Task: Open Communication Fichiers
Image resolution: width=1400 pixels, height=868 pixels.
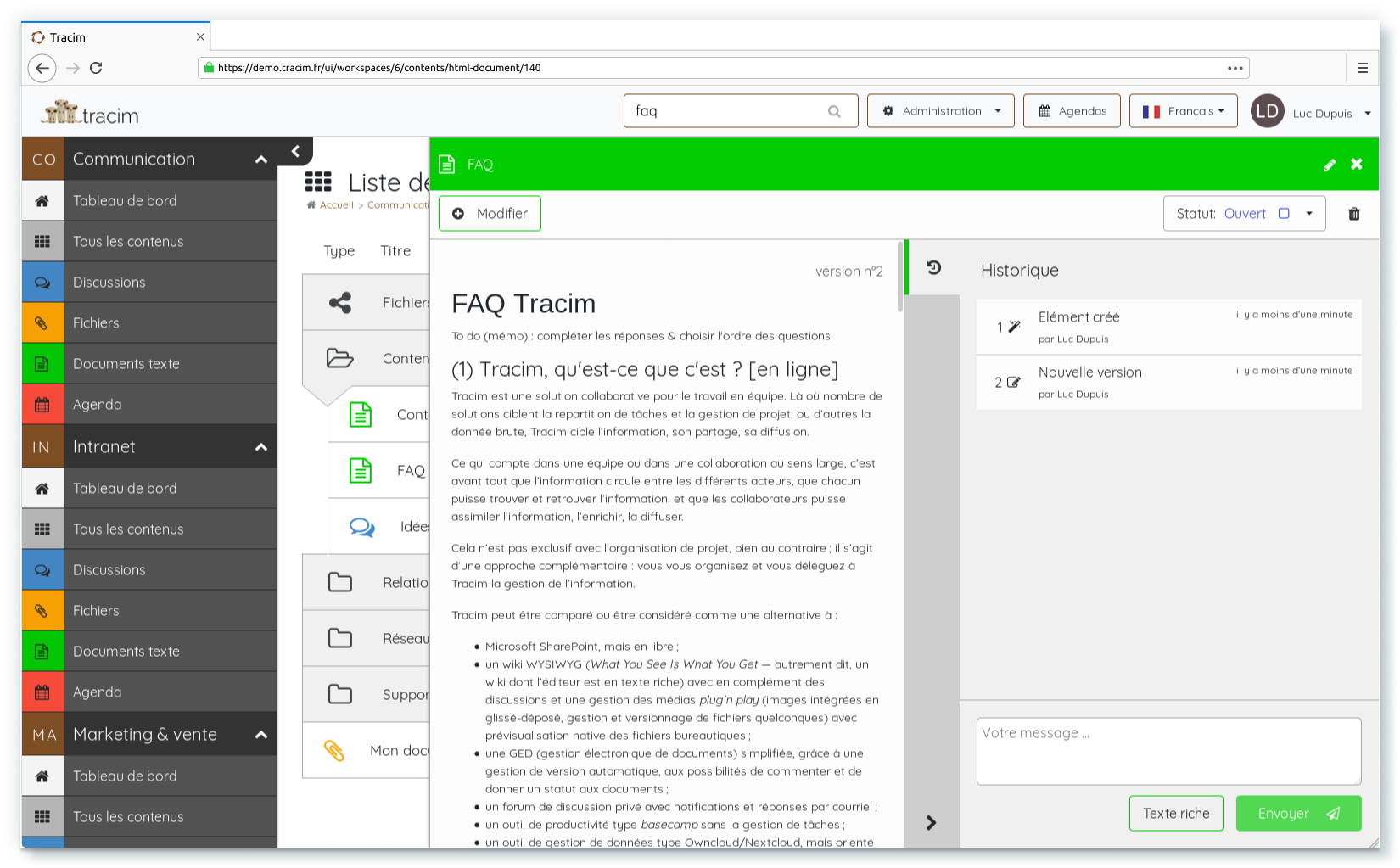Action: (149, 323)
